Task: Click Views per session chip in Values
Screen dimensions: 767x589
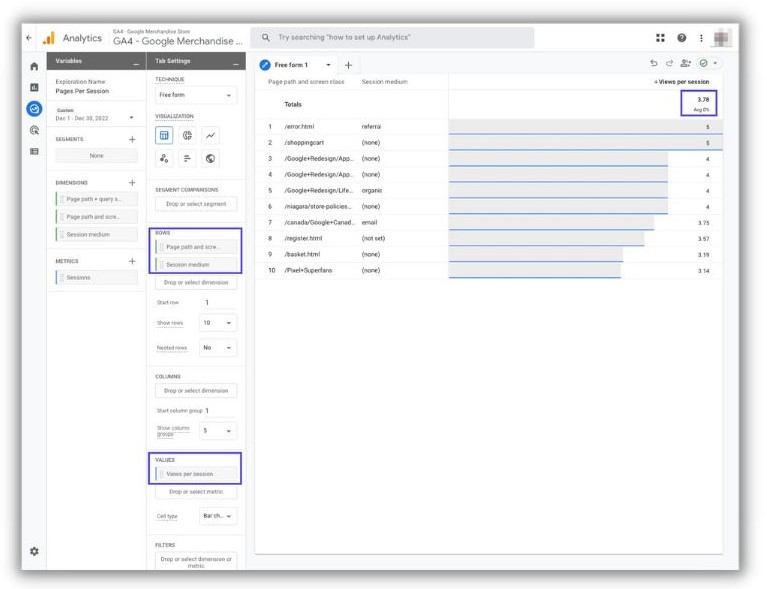Action: 196,474
